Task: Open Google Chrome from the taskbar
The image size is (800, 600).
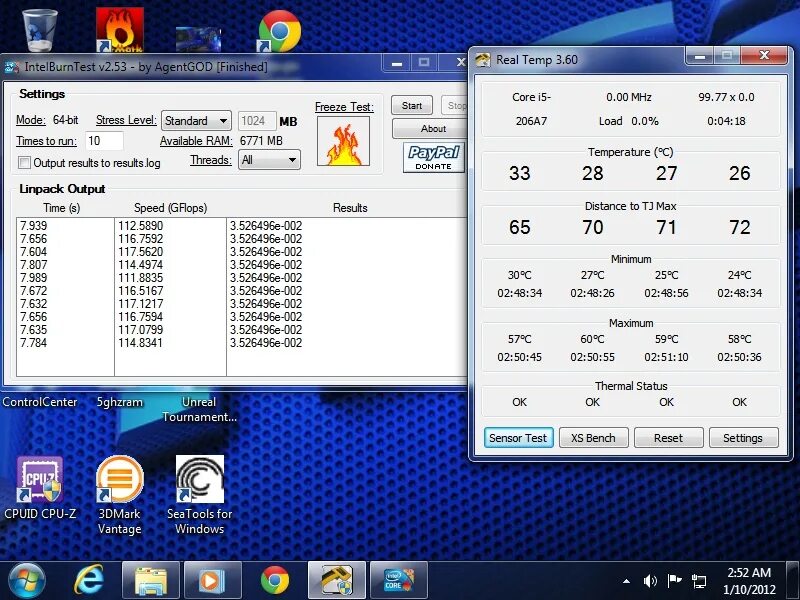Action: point(274,579)
